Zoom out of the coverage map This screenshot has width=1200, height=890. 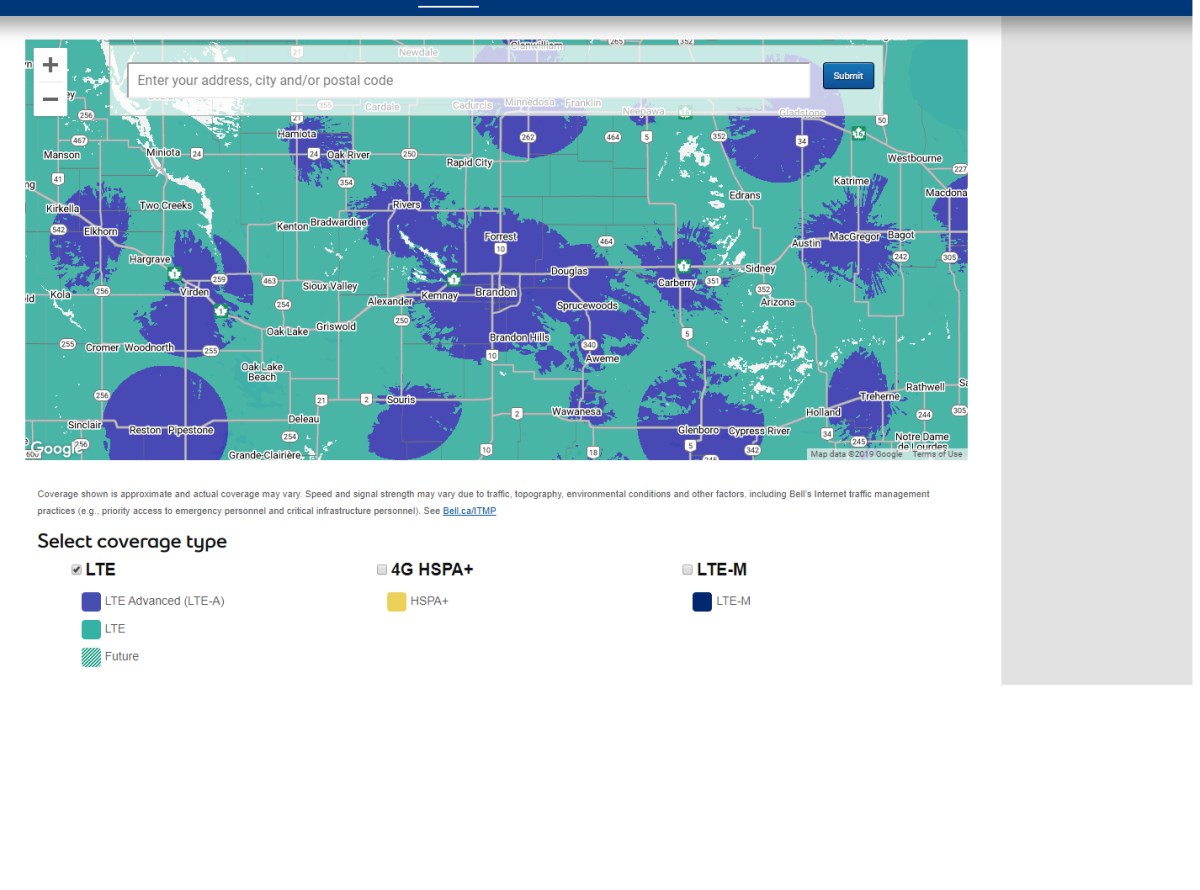[x=50, y=99]
